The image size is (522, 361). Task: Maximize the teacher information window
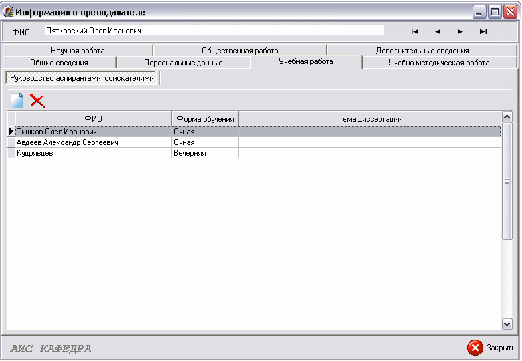[495, 13]
